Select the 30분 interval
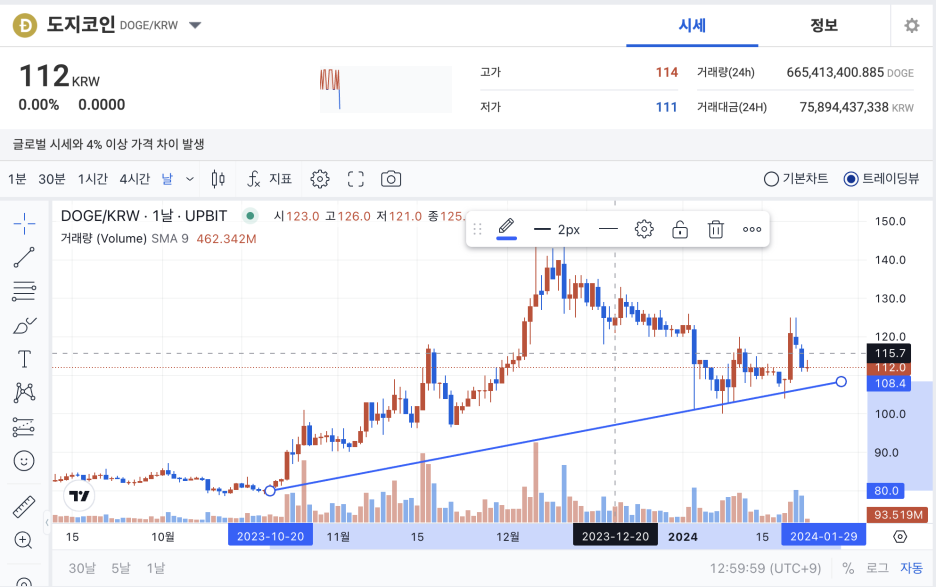Image resolution: width=936 pixels, height=587 pixels. (x=52, y=179)
